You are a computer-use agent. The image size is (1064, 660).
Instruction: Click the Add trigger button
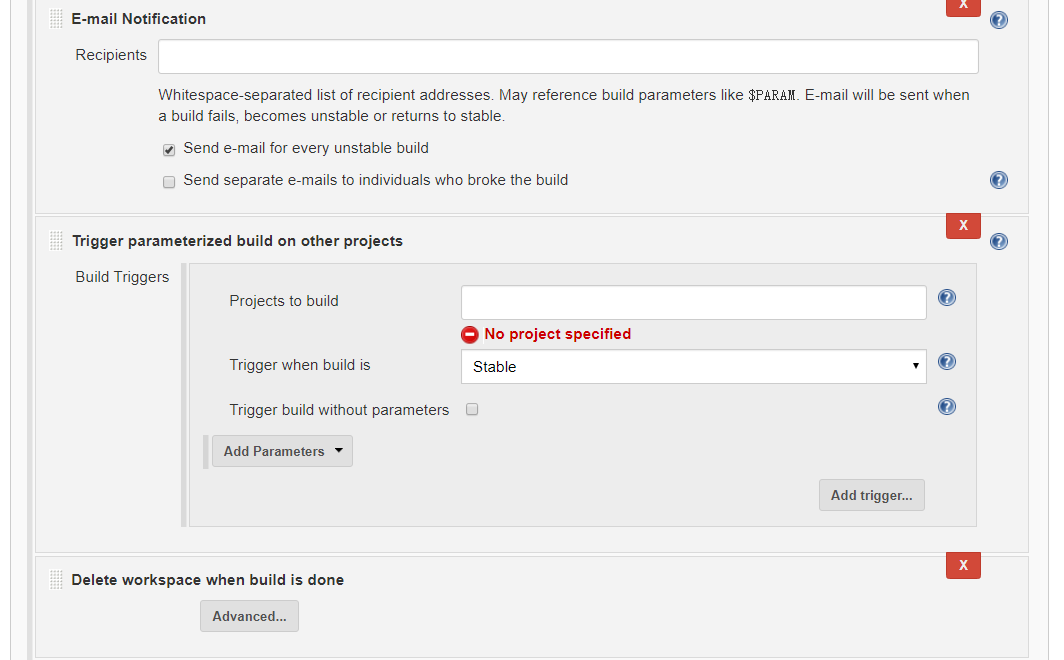[x=871, y=495]
